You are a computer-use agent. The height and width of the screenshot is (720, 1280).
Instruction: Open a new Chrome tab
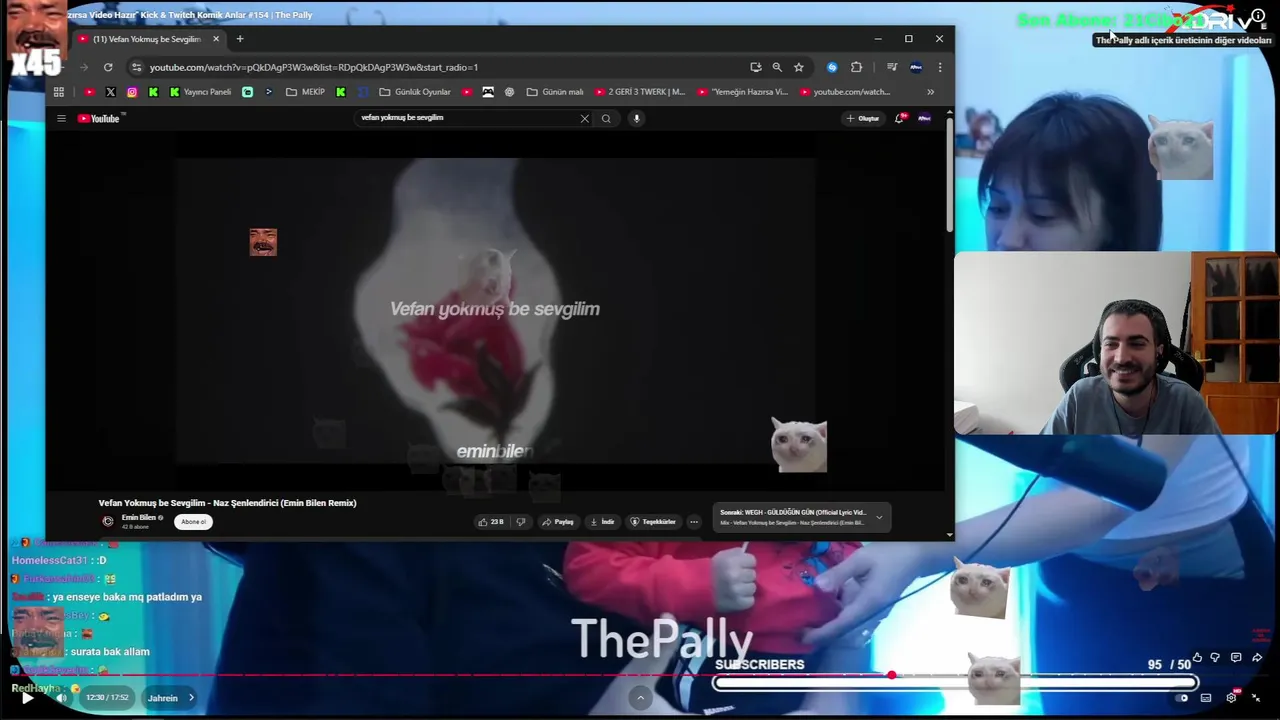point(239,39)
